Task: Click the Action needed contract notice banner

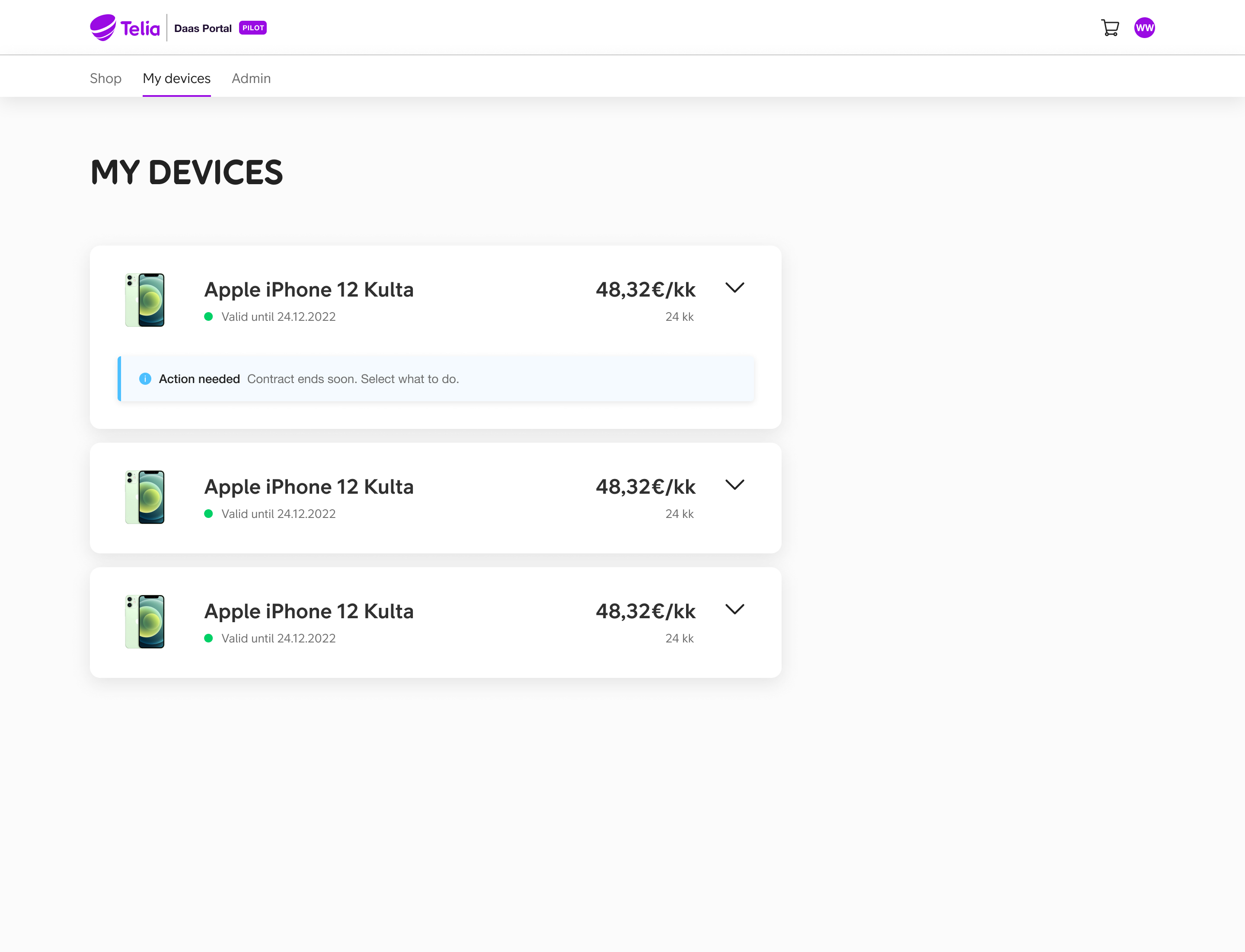Action: click(x=435, y=379)
